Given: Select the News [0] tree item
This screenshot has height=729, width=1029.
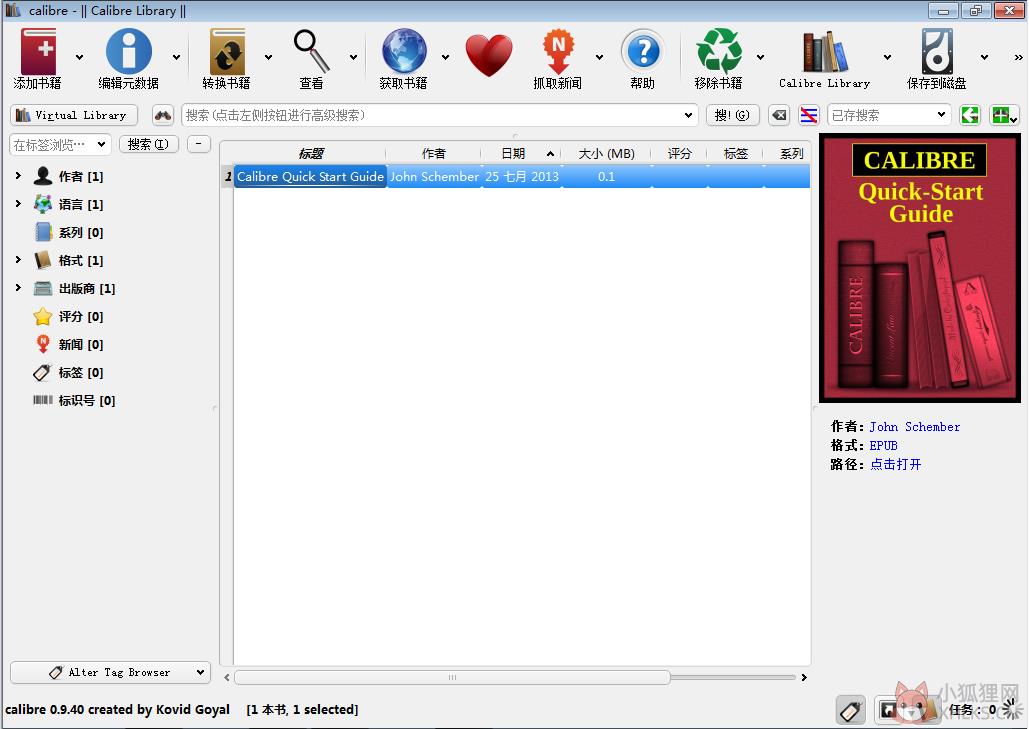Looking at the screenshot, I should click(68, 344).
